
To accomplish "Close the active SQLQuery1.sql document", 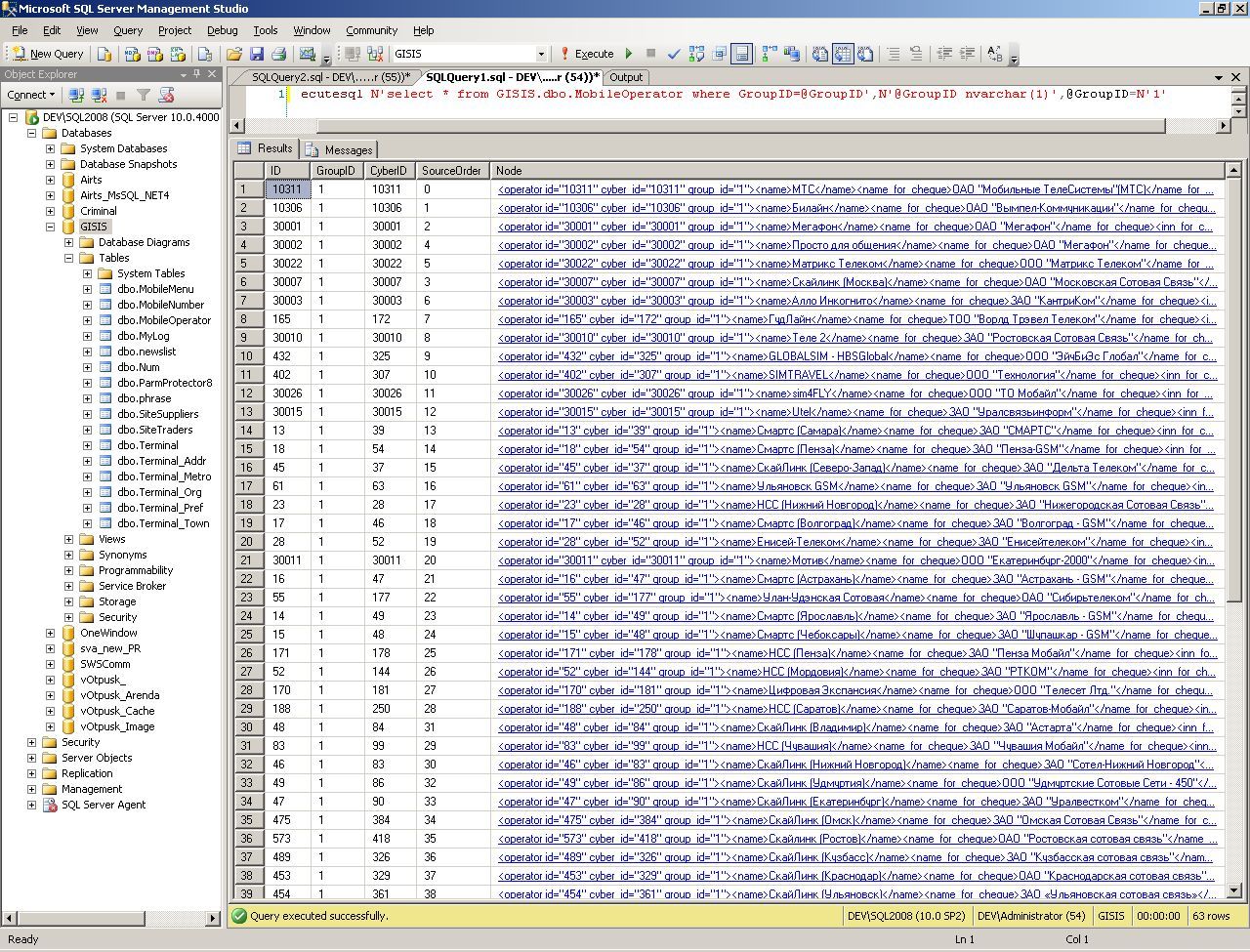I will point(1235,77).
